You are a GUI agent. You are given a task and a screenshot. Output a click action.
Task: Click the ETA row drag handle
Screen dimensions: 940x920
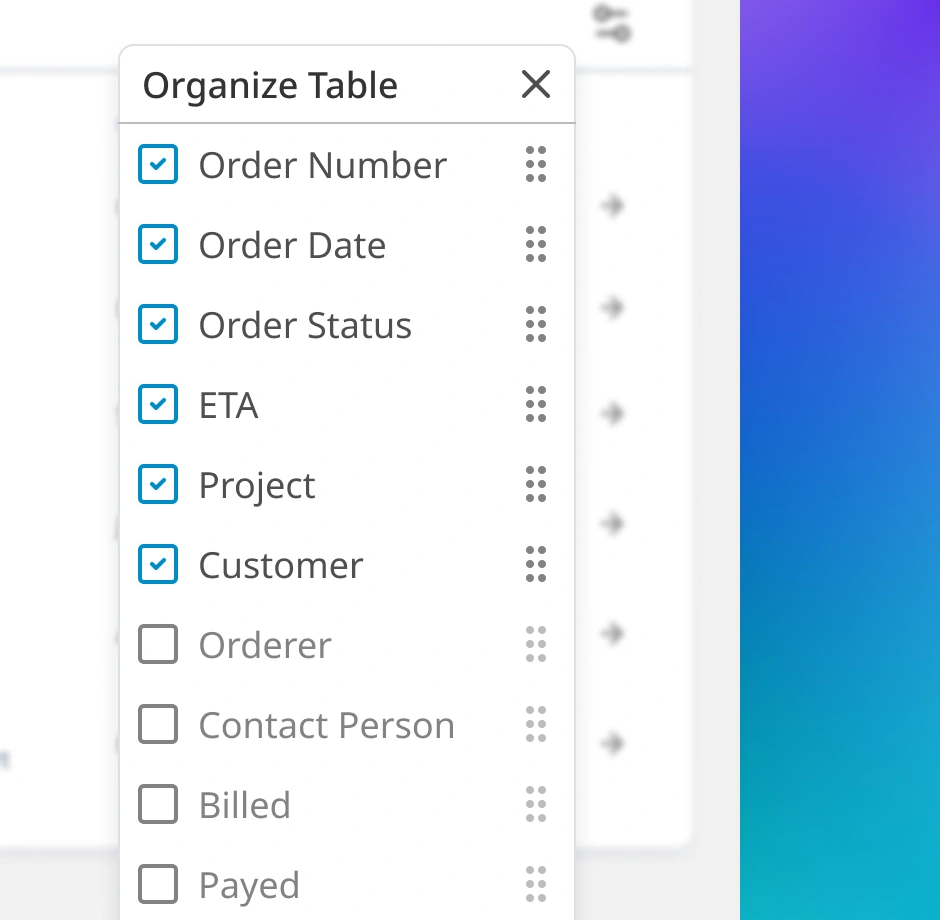pyautogui.click(x=536, y=404)
